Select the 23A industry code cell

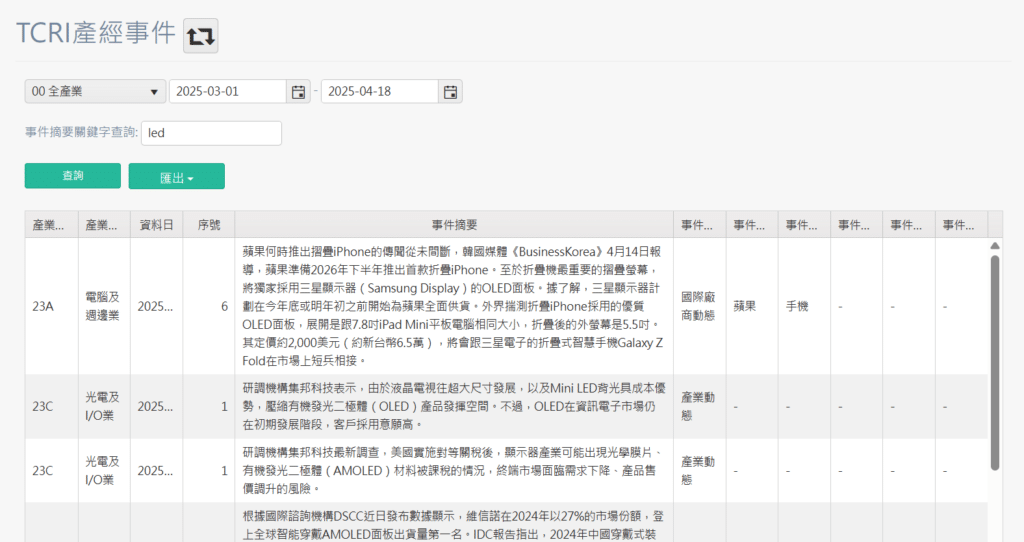(x=52, y=306)
